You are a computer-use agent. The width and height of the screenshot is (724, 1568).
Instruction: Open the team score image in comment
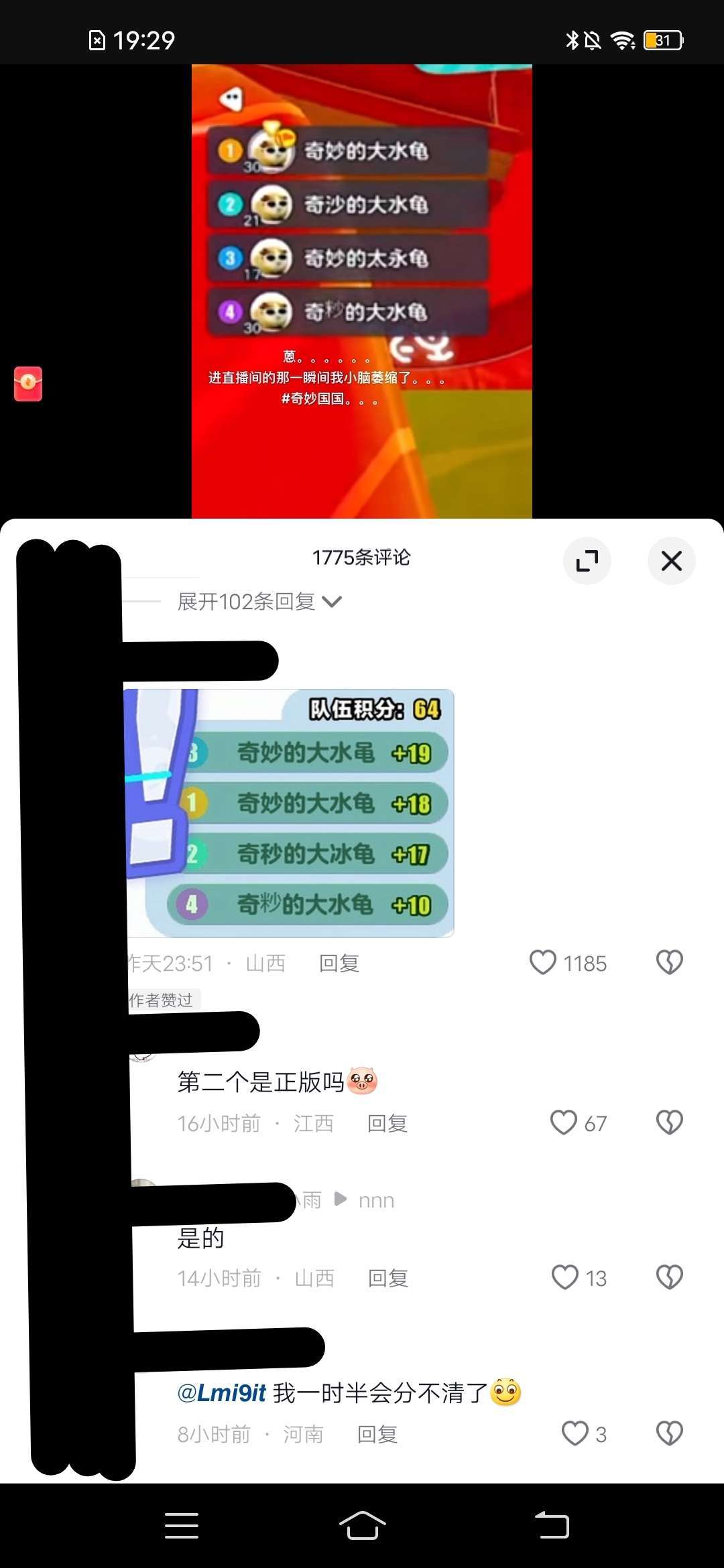click(x=290, y=813)
